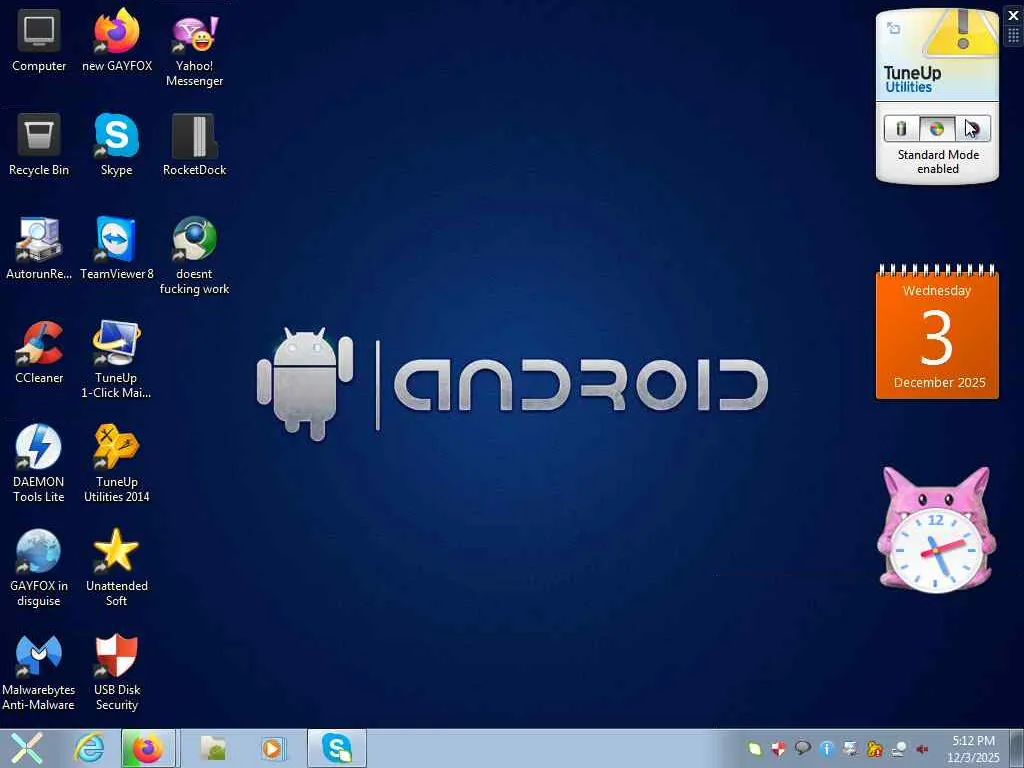Screen dimensions: 1024x768
Task: Open the DAEMON Tools Lite shortcut
Action: (39, 464)
